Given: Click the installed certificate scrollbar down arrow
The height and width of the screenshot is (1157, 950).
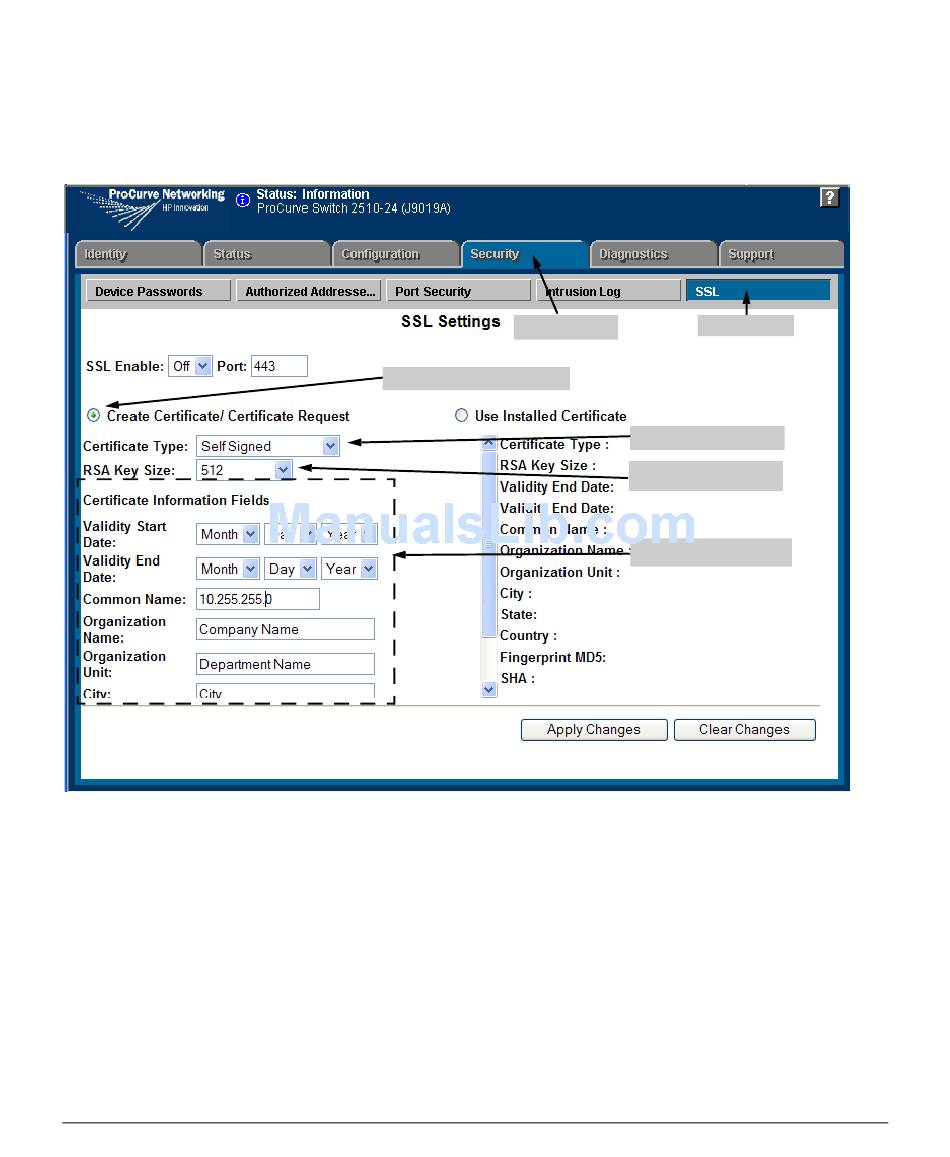Looking at the screenshot, I should (489, 689).
